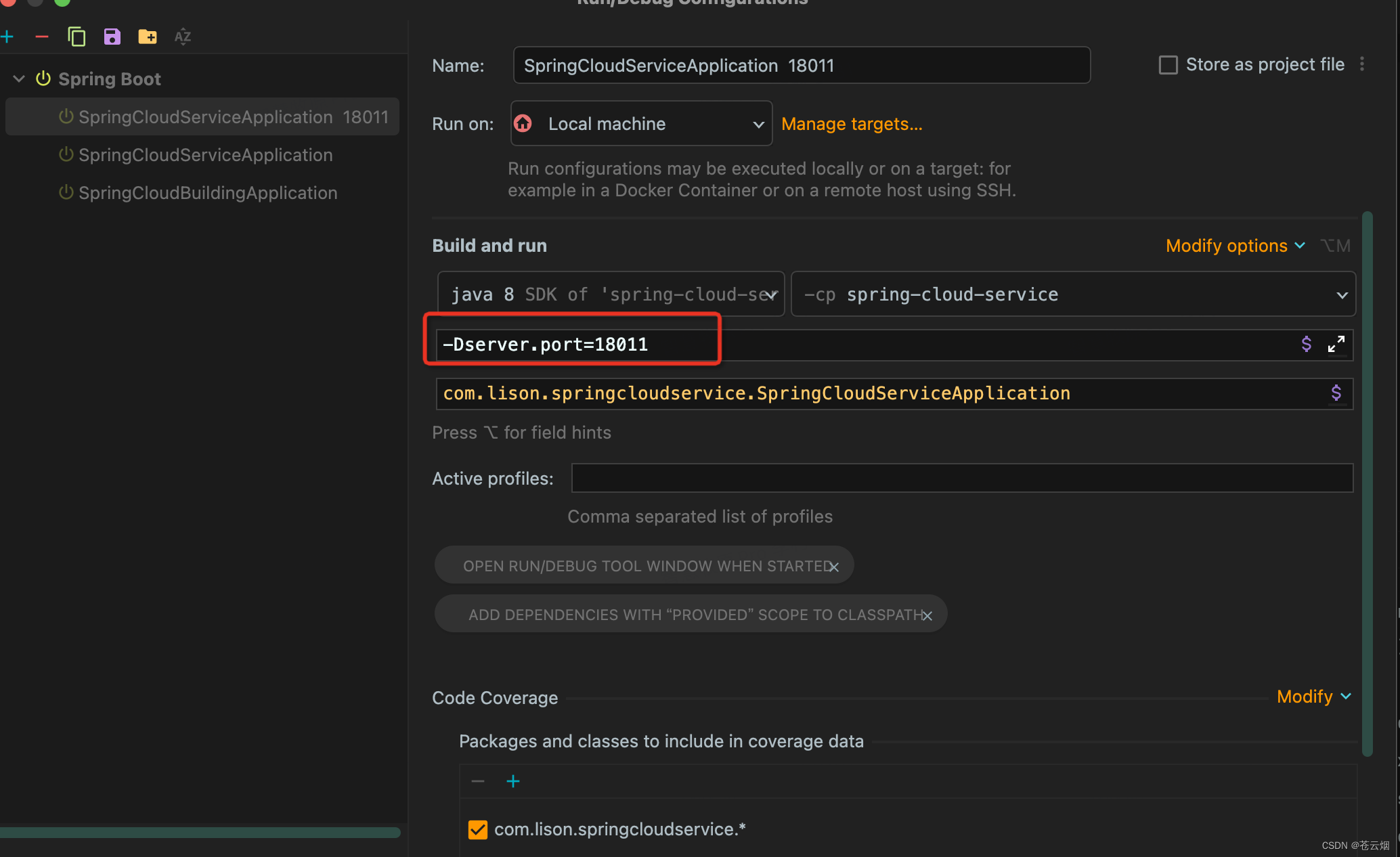Add package to coverage data list

tap(513, 781)
